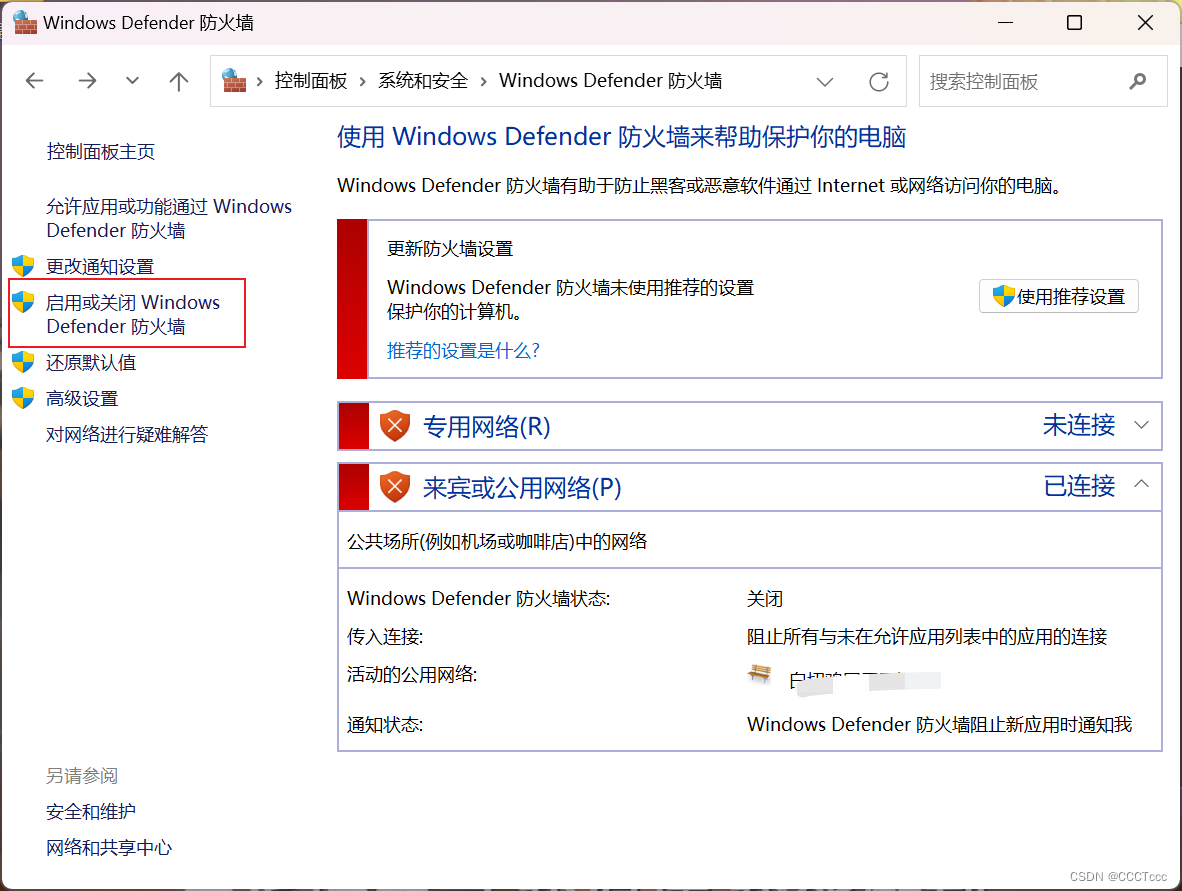This screenshot has width=1182, height=891.
Task: Go up one level with up arrow
Action: pyautogui.click(x=179, y=81)
